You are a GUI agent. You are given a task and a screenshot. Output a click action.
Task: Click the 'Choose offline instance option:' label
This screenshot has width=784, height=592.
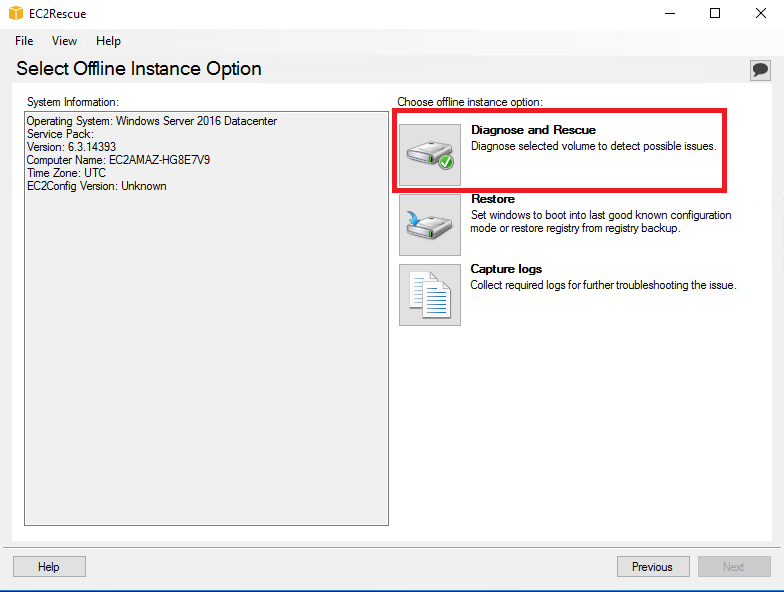pyautogui.click(x=470, y=102)
